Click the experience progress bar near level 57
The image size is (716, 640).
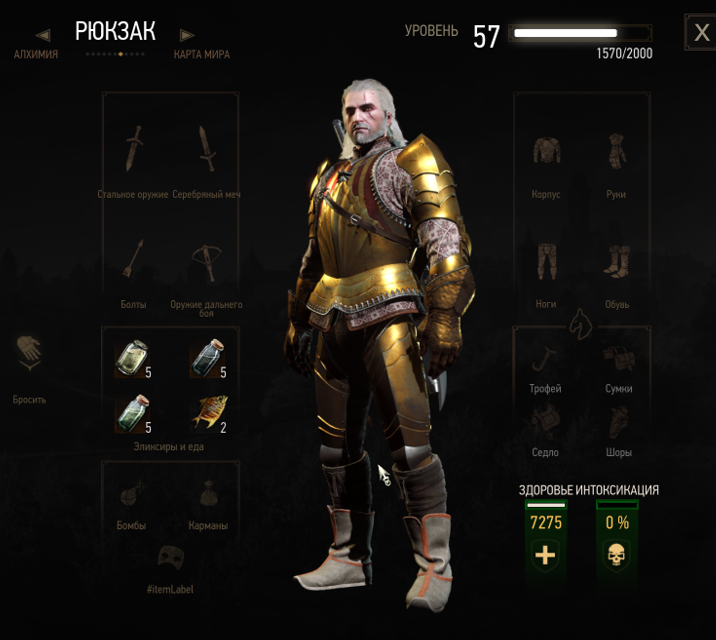click(x=580, y=33)
